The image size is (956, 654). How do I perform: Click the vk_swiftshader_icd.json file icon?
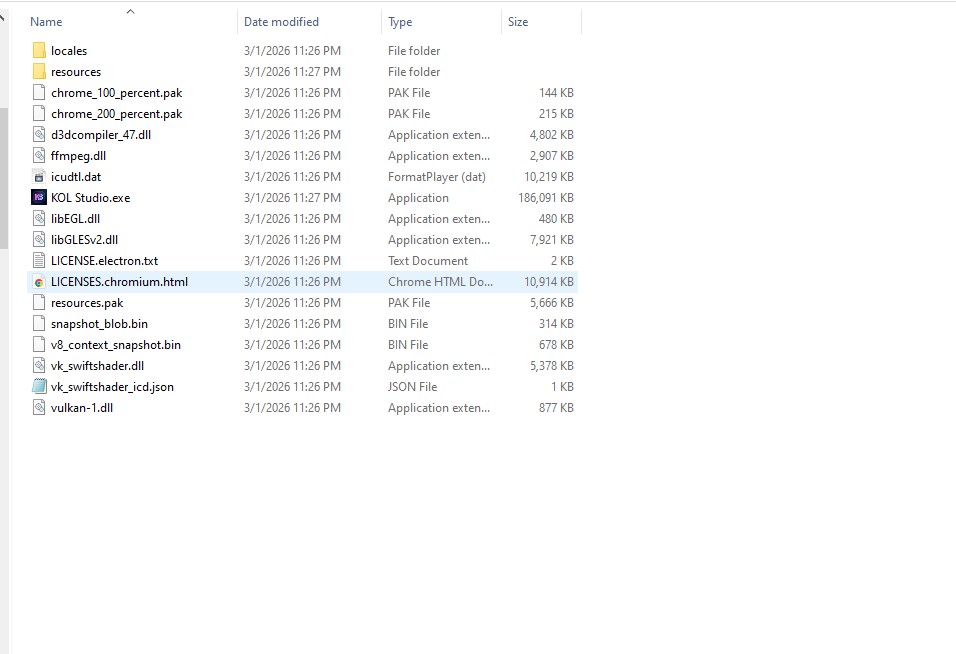39,387
